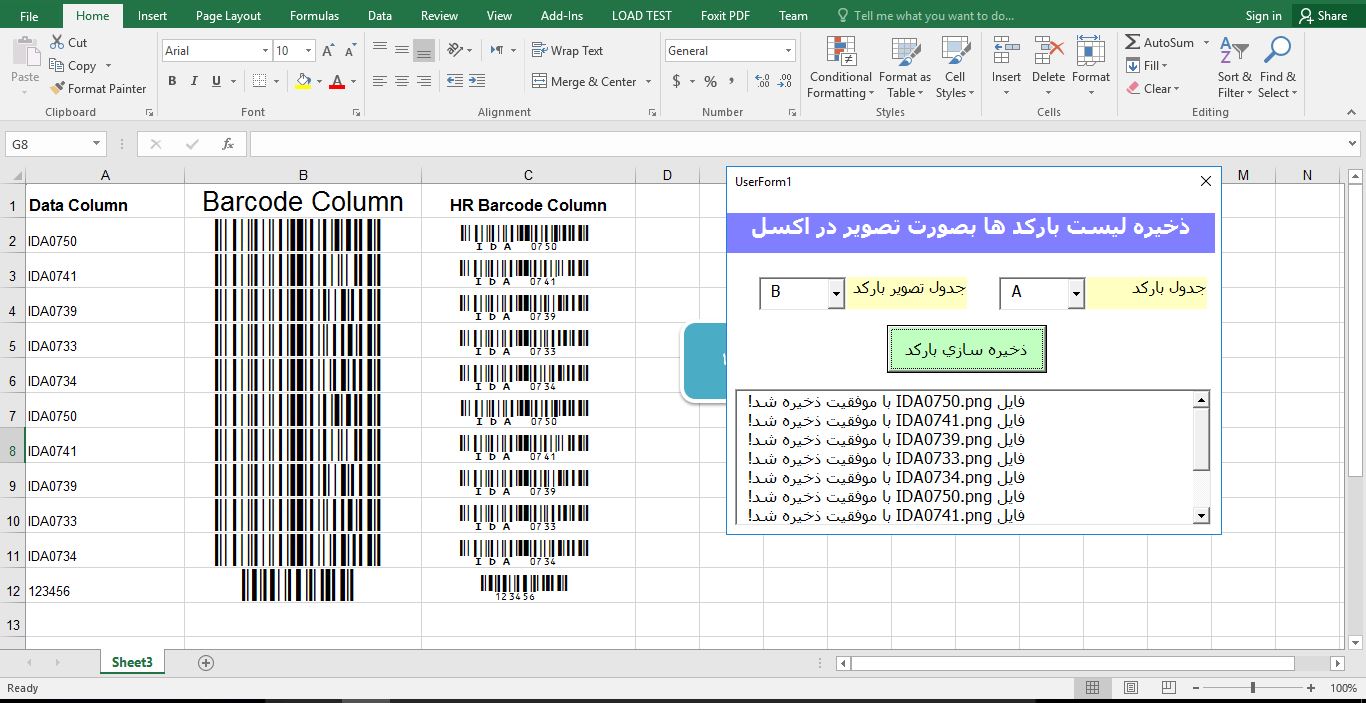Click the AutoSum sigma icon

pyautogui.click(x=1133, y=42)
